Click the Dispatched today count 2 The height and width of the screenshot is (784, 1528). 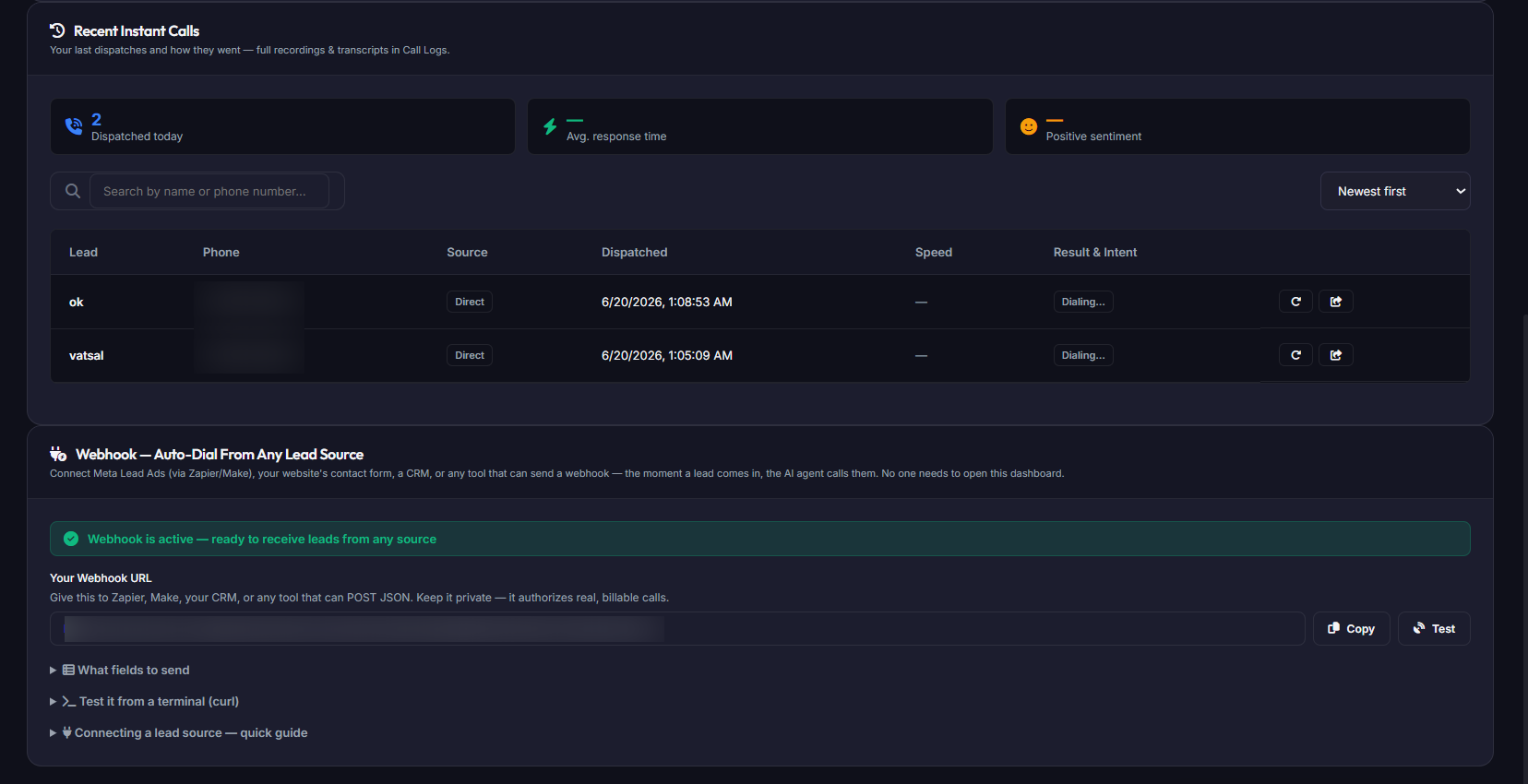96,119
